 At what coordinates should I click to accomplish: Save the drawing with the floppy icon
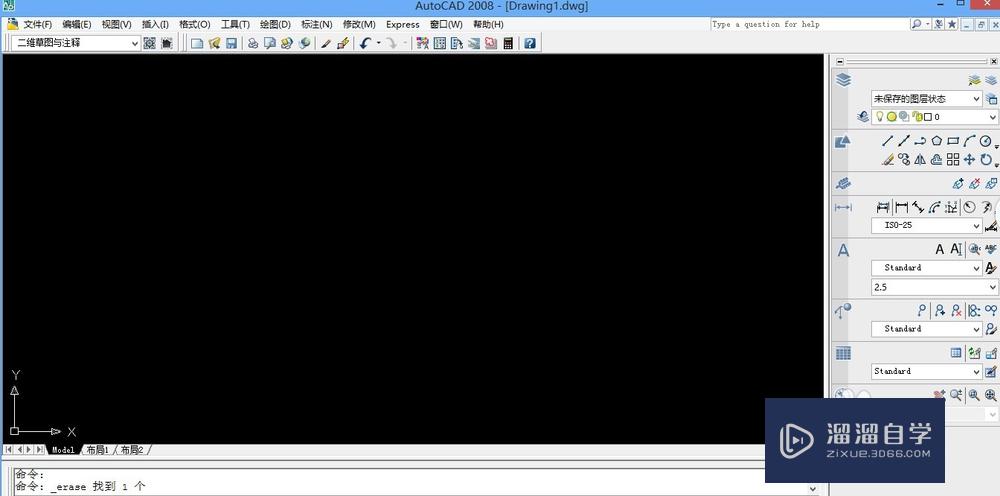(x=231, y=43)
